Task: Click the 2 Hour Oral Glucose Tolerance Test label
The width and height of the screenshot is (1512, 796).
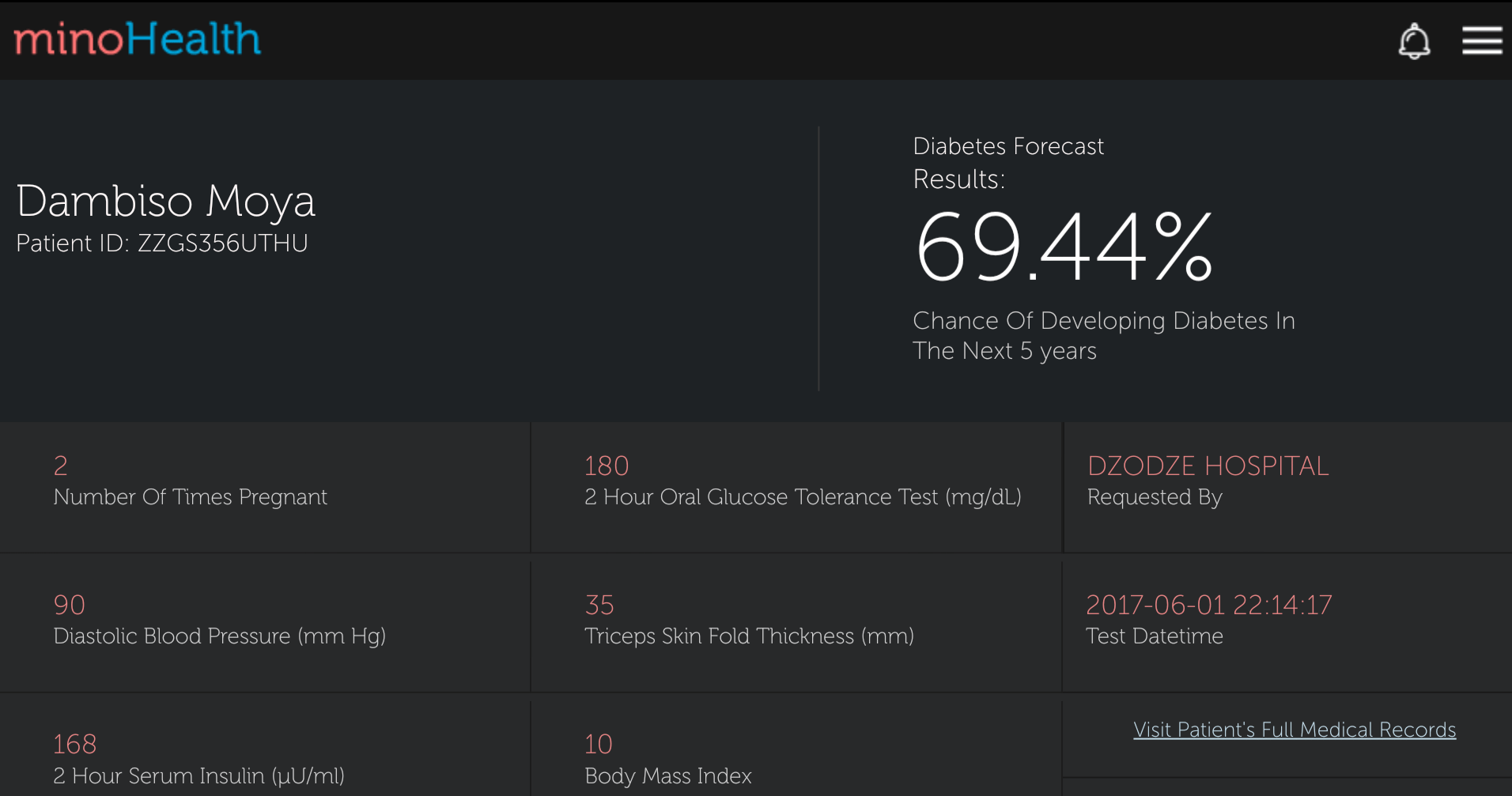Action: (x=803, y=497)
